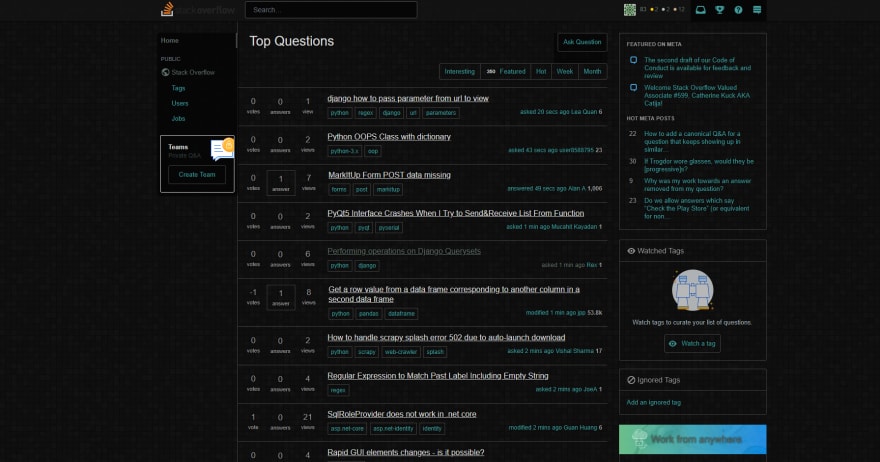
Task: Go to Home in left sidebar
Action: (169, 40)
